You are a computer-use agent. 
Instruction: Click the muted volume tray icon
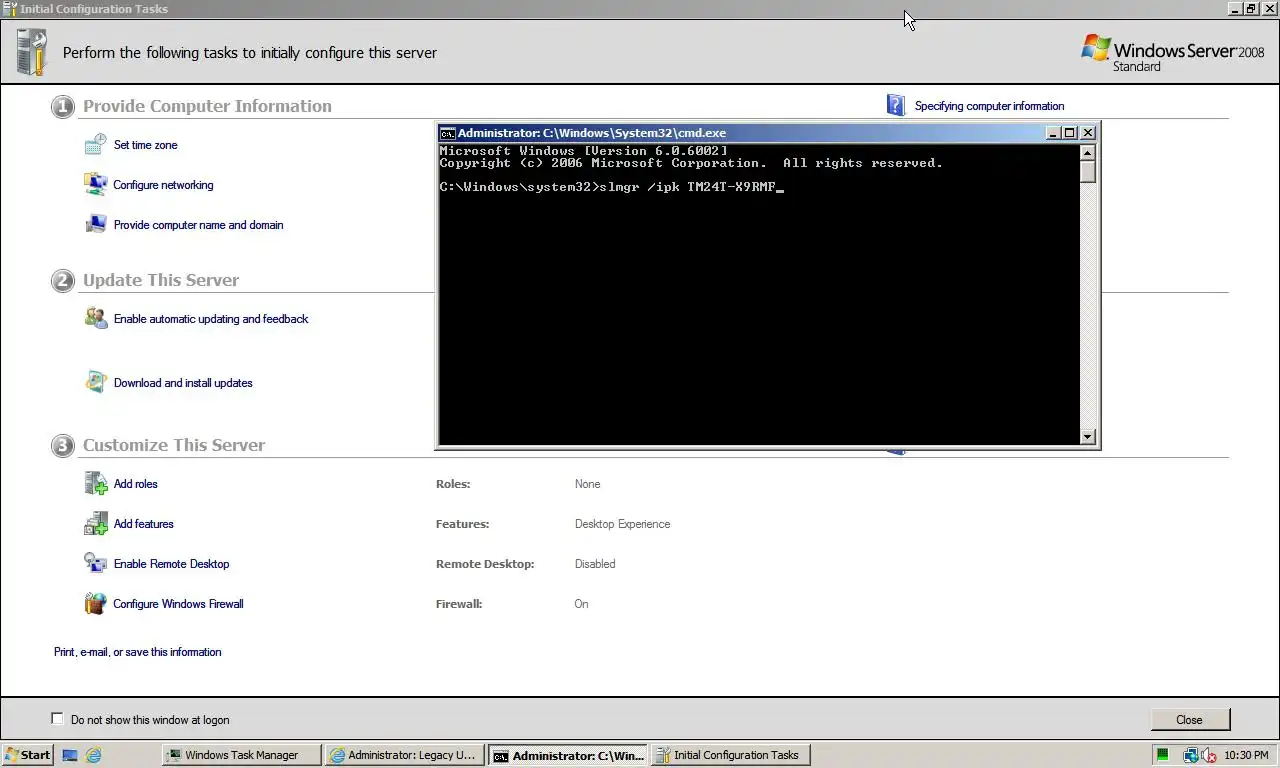[x=1208, y=755]
